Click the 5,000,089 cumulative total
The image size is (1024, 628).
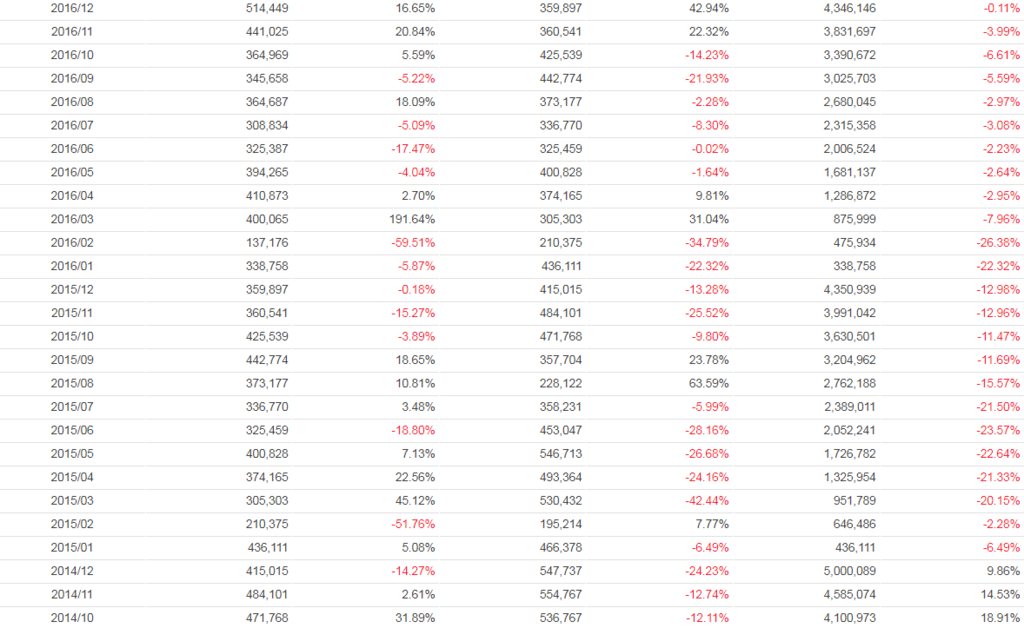[849, 570]
